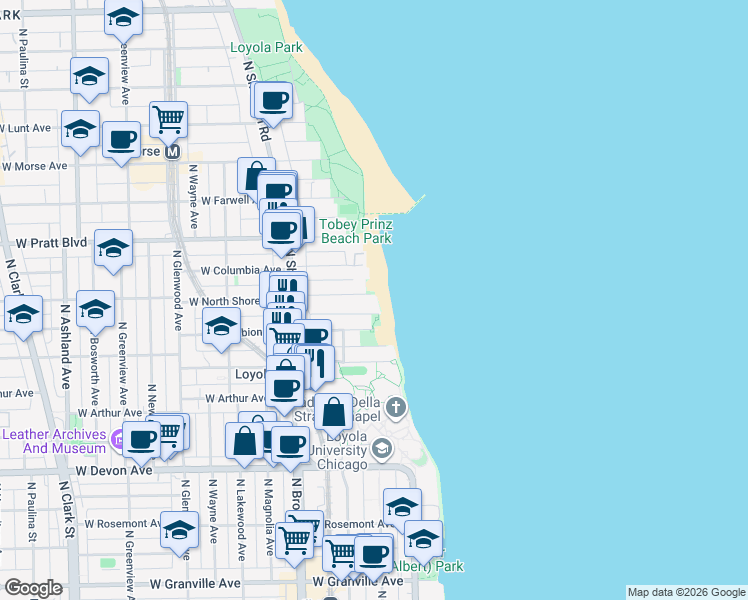Click the W Lunt Ave street label
Viewport: 748px width, 600px height.
pos(26,128)
